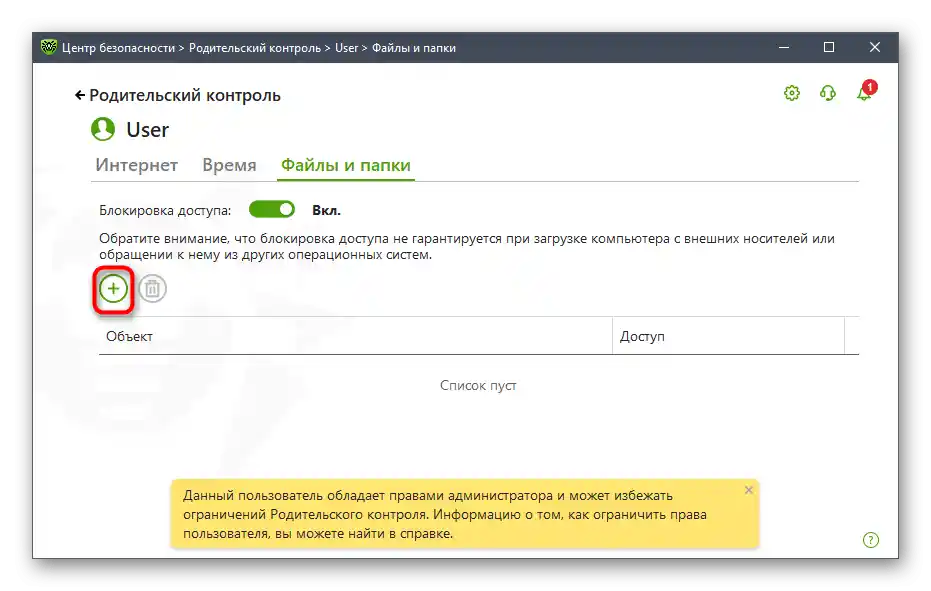
Task: Click the User name heading
Action: tap(147, 129)
